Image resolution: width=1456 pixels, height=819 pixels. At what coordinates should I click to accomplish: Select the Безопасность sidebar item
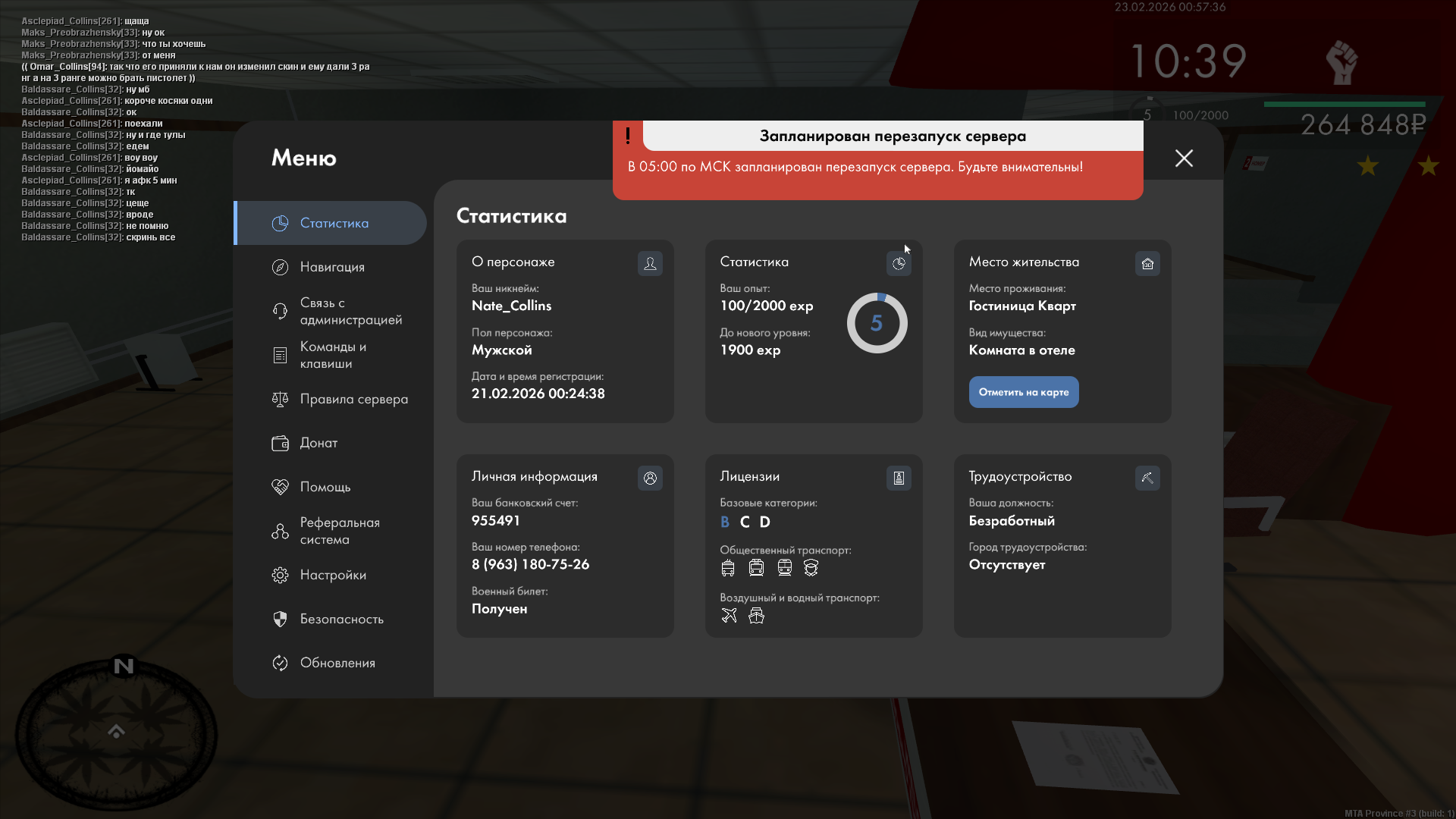[x=341, y=619]
